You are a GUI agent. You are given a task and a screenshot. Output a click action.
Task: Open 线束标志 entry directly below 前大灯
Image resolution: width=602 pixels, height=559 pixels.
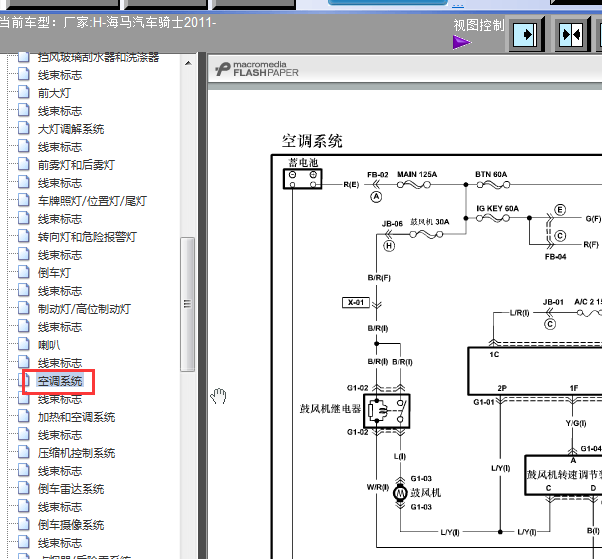(x=60, y=111)
